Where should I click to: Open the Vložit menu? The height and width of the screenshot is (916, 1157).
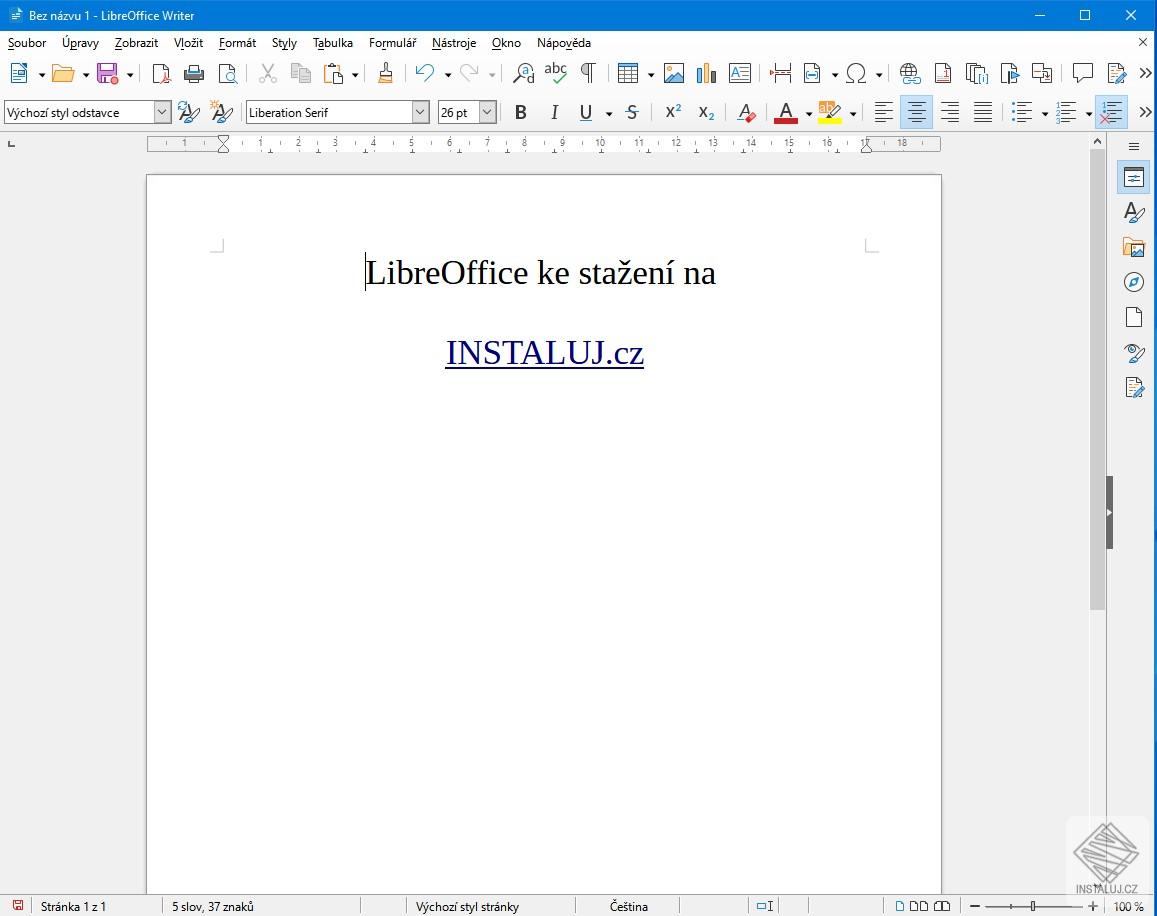(x=188, y=43)
